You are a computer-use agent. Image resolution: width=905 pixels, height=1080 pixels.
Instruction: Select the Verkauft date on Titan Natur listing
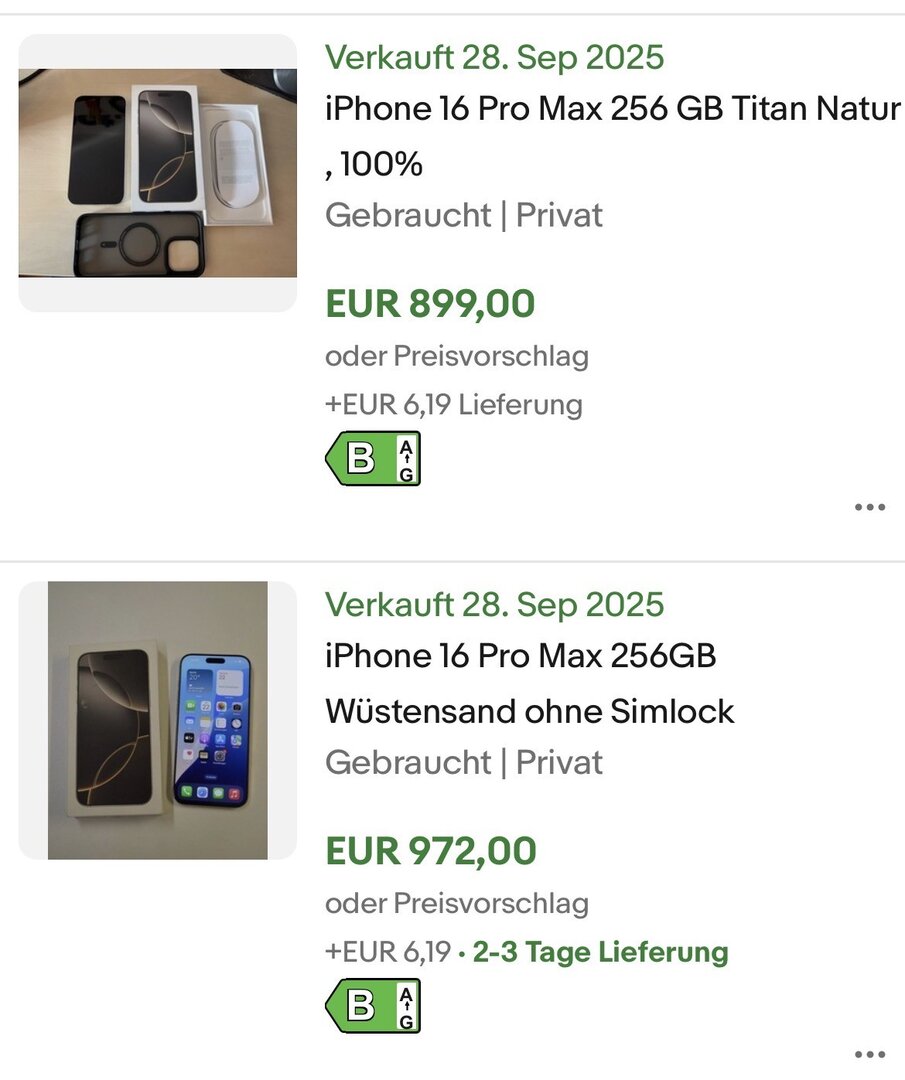494,57
